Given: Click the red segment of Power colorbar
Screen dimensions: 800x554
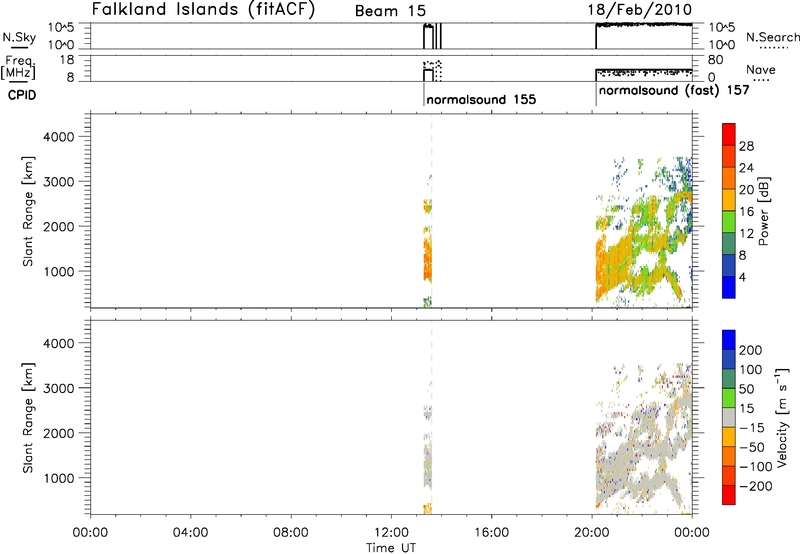Looking at the screenshot, I should coord(729,135).
